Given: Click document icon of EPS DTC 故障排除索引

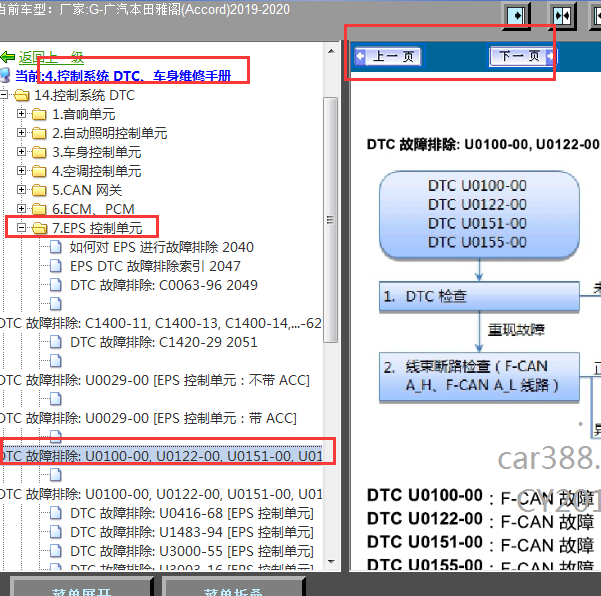Looking at the screenshot, I should 56,266.
